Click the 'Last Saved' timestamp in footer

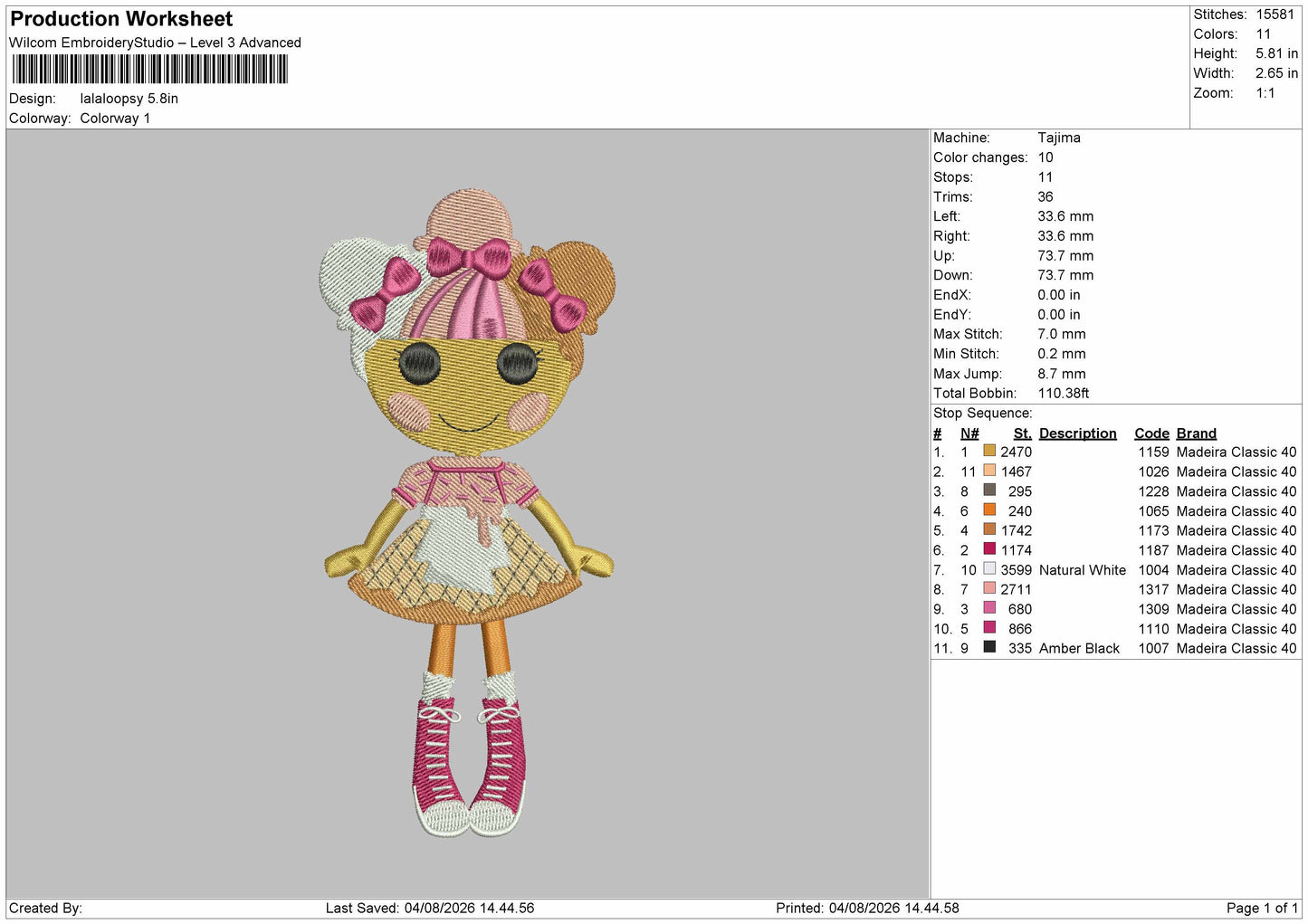(x=430, y=908)
